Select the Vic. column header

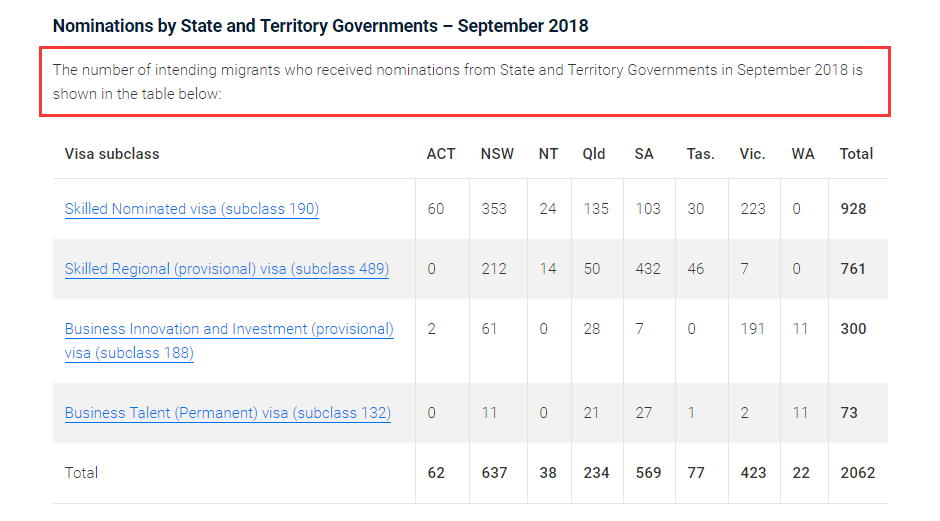coord(752,154)
